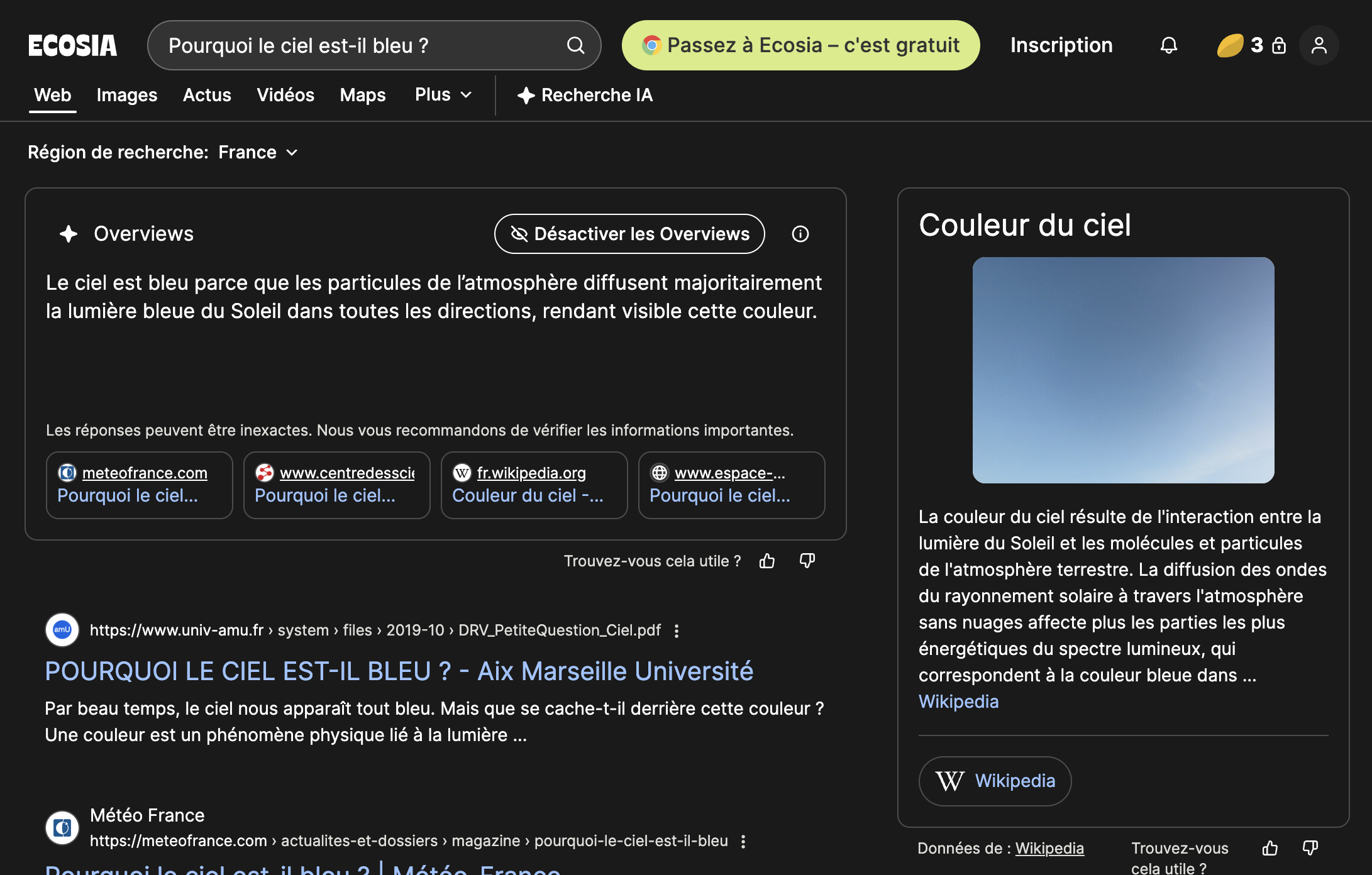
Task: Open the notifications bell
Action: click(1168, 45)
